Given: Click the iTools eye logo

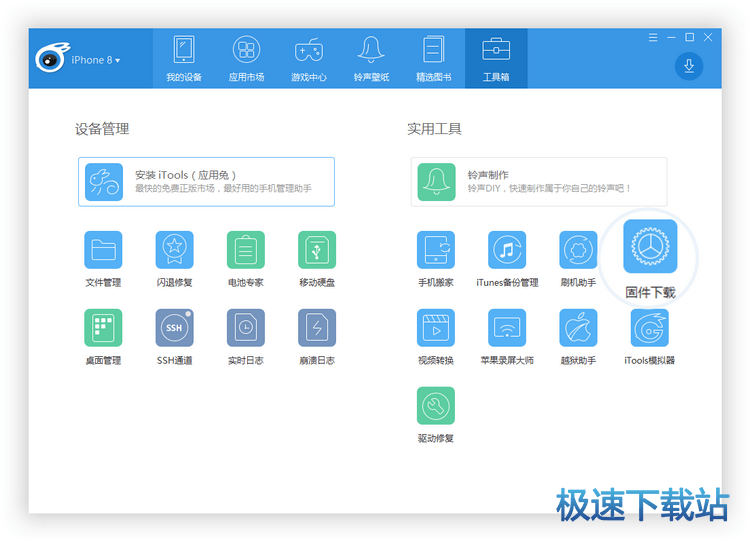Looking at the screenshot, I should point(52,58).
